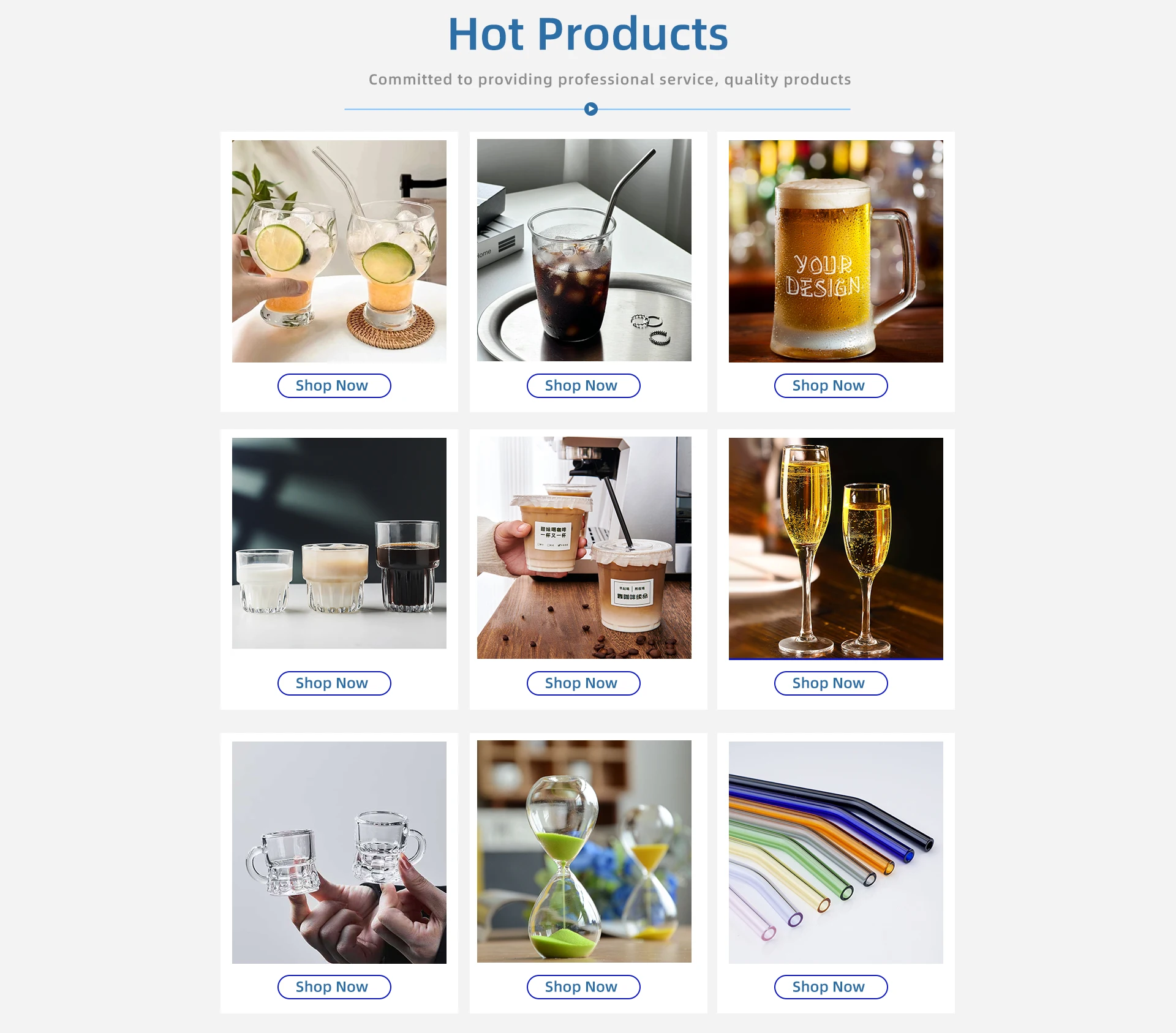This screenshot has height=1033, width=1176.
Task: Open the lime cocktail glasses product image
Action: 339,251
